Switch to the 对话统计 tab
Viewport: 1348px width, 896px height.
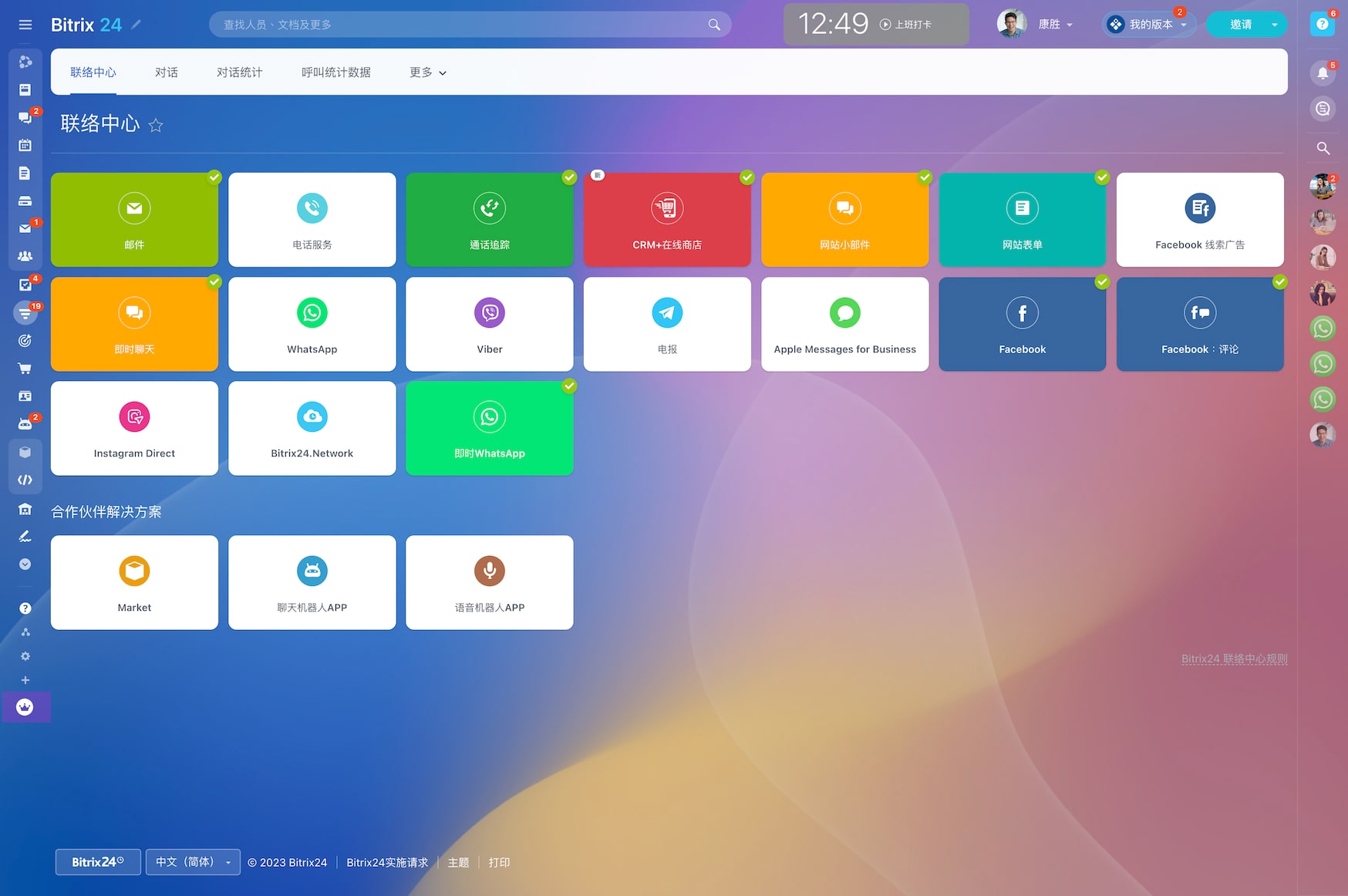pyautogui.click(x=240, y=72)
